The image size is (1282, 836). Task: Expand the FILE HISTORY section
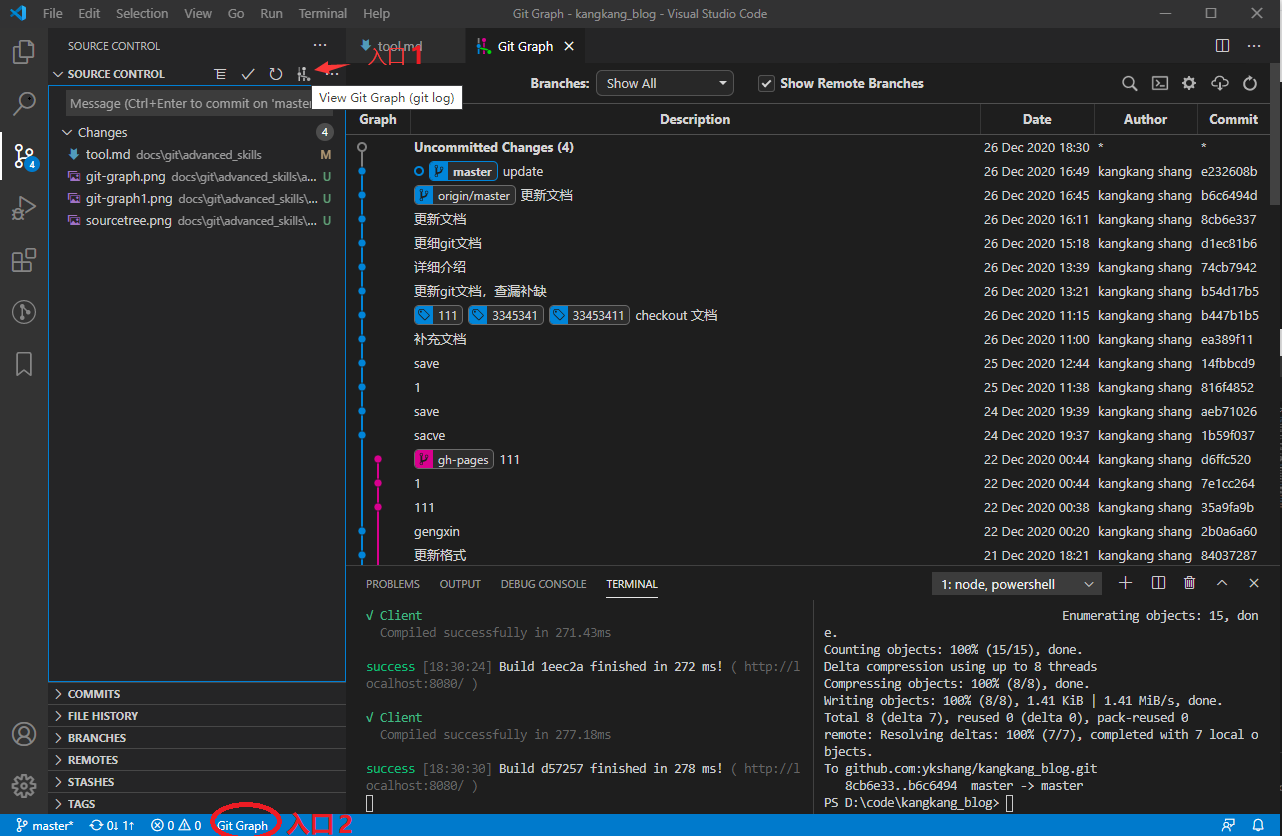(x=197, y=716)
